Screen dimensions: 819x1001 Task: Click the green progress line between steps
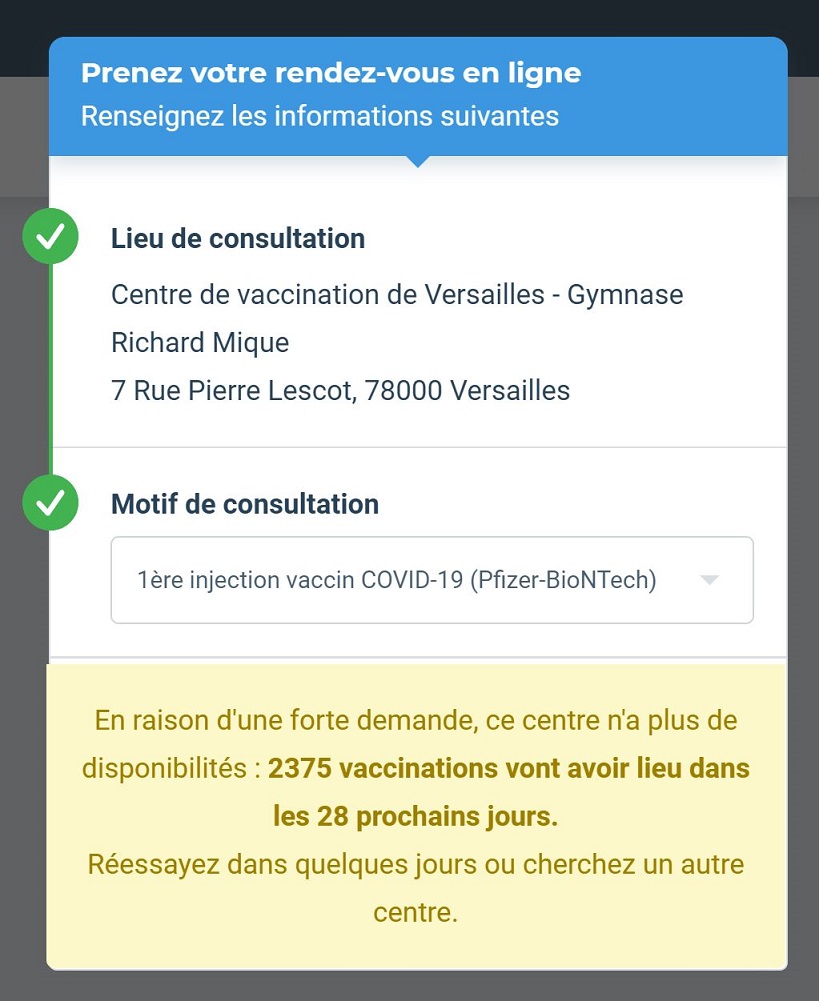click(x=50, y=369)
